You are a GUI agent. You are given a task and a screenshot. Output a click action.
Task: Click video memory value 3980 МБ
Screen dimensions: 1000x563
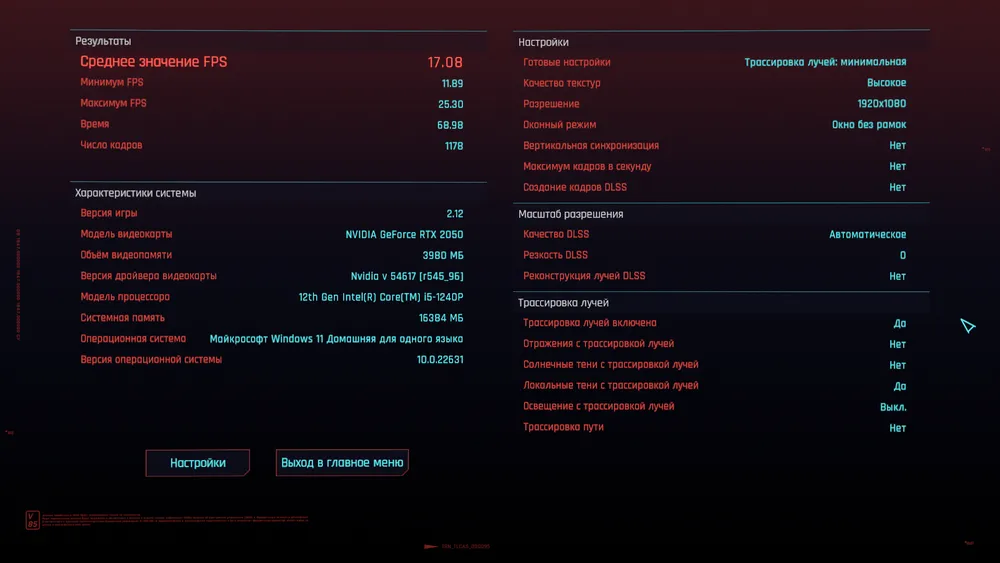pos(443,256)
